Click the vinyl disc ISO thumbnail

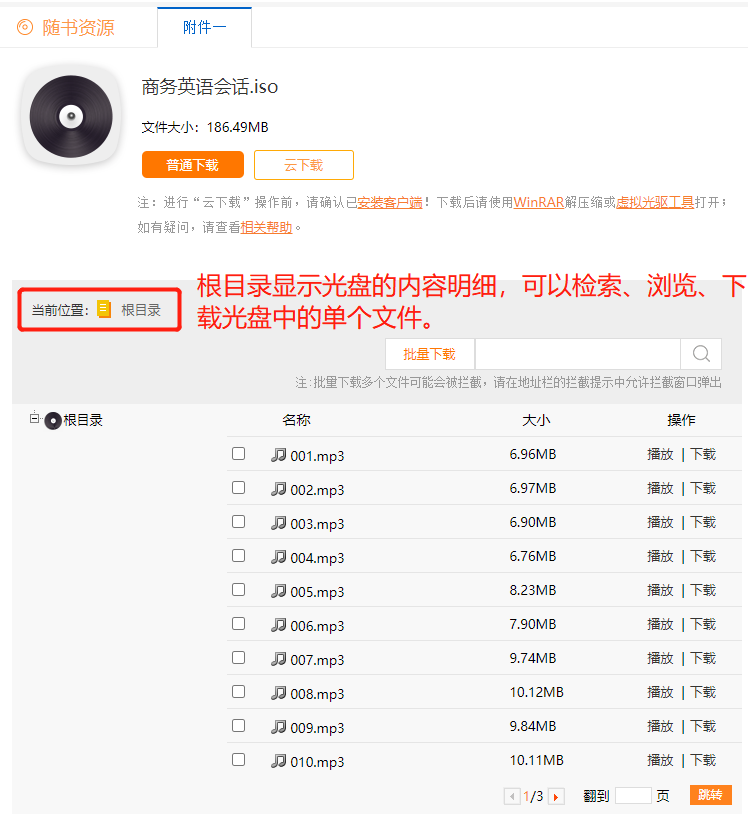click(x=71, y=117)
